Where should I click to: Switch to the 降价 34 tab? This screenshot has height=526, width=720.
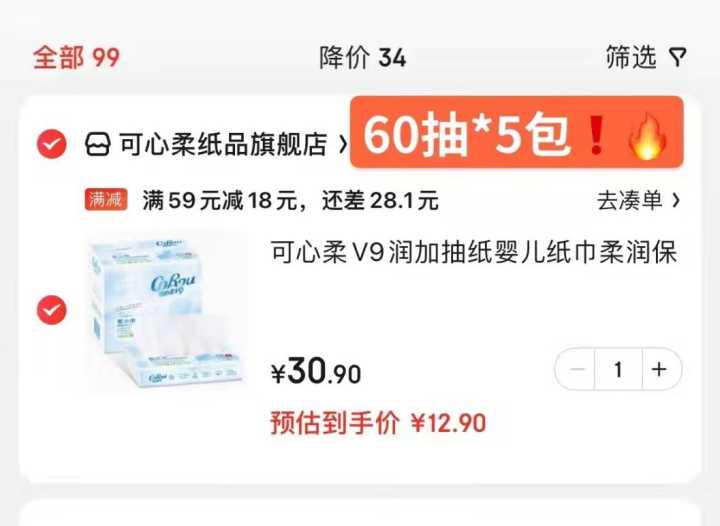tap(363, 58)
